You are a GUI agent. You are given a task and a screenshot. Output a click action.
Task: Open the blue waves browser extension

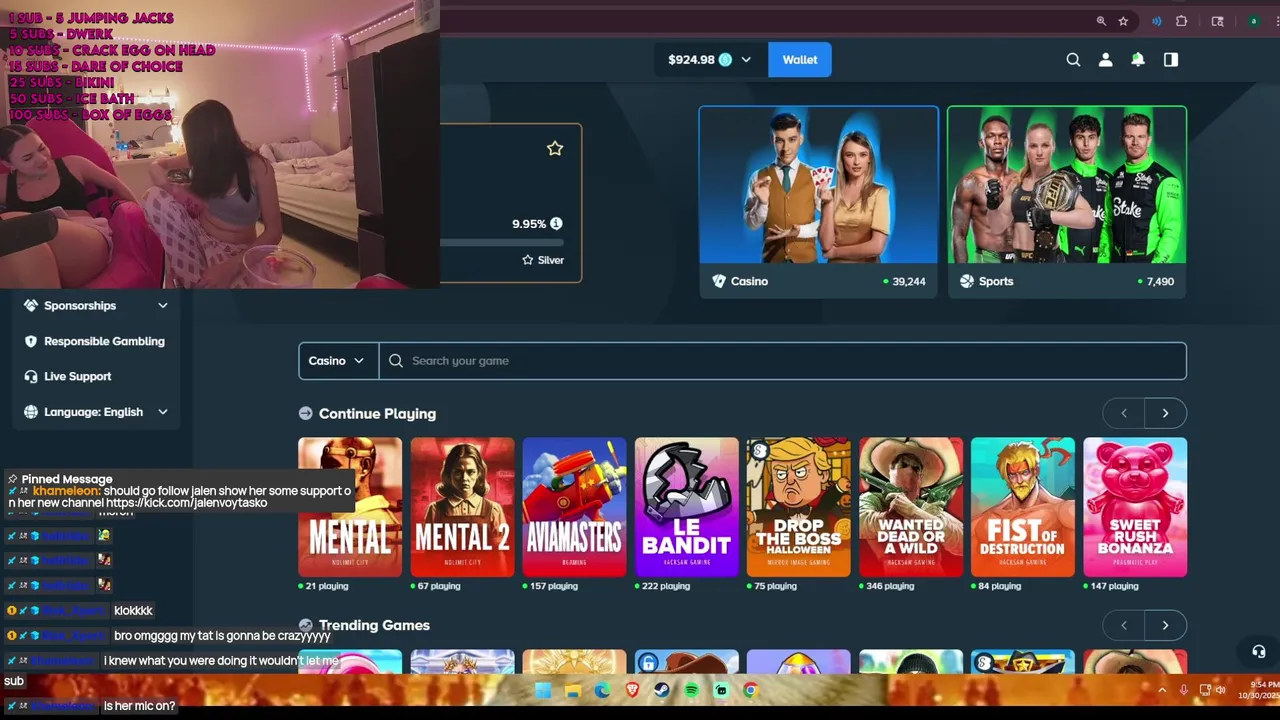[x=1156, y=21]
